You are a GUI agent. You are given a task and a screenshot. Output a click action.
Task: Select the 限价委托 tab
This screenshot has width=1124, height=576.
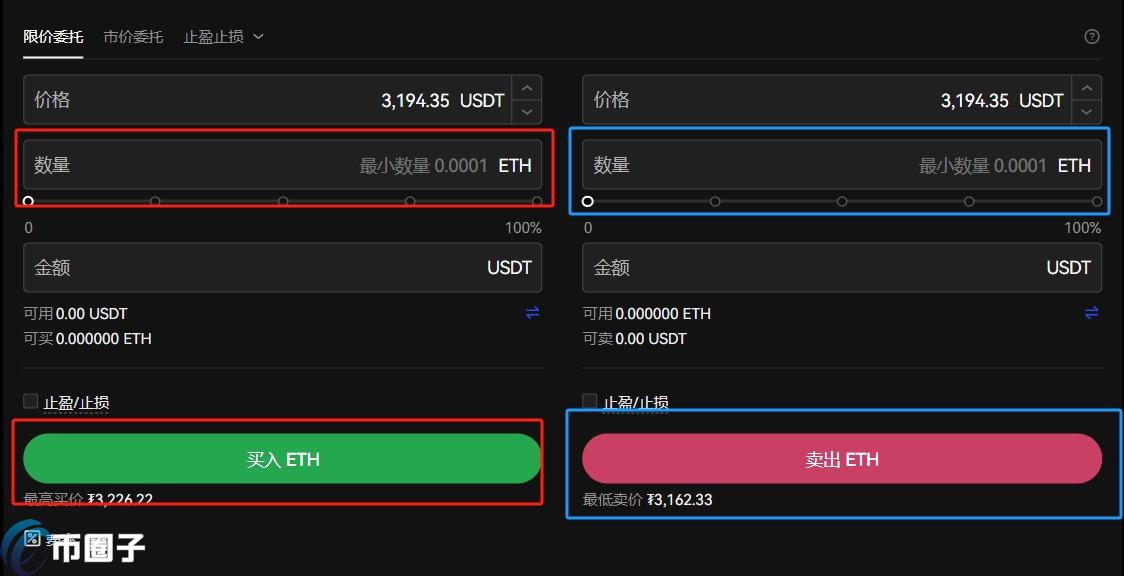53,37
